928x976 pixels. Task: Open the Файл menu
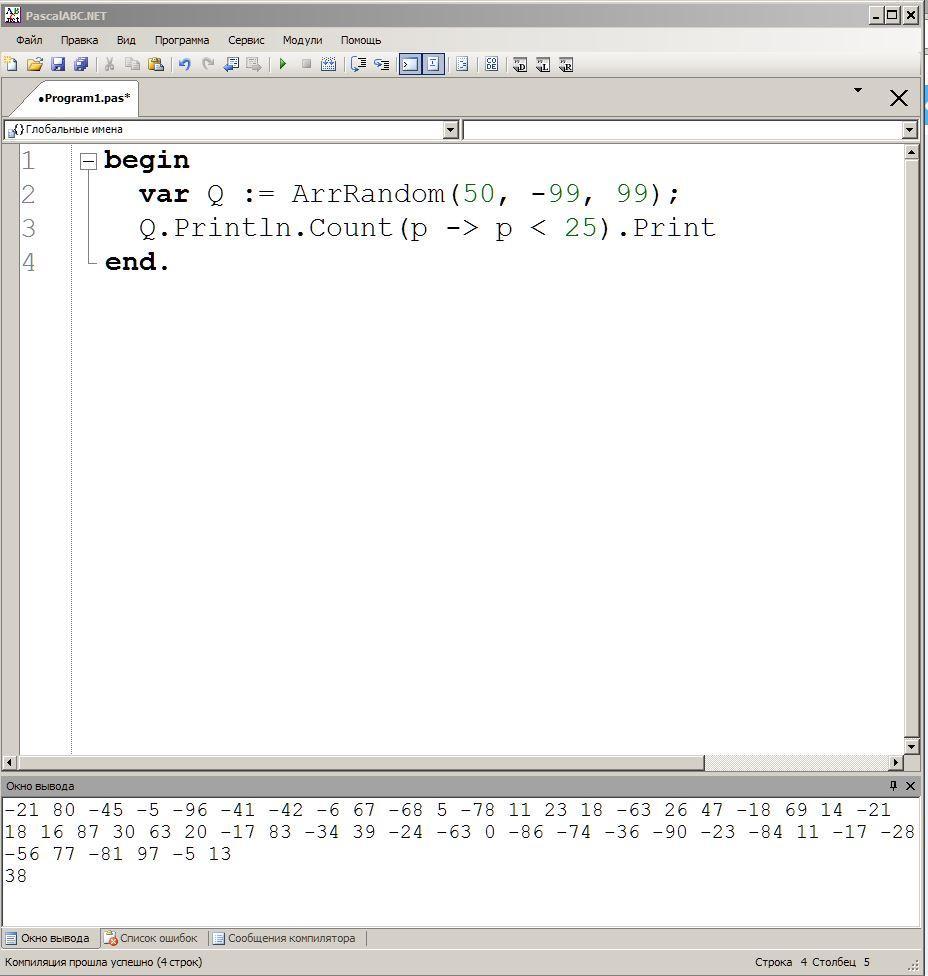[x=29, y=40]
